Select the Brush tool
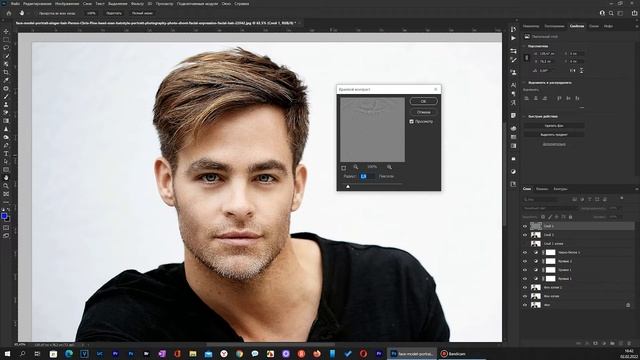This screenshot has width=640, height=360. tap(6, 97)
